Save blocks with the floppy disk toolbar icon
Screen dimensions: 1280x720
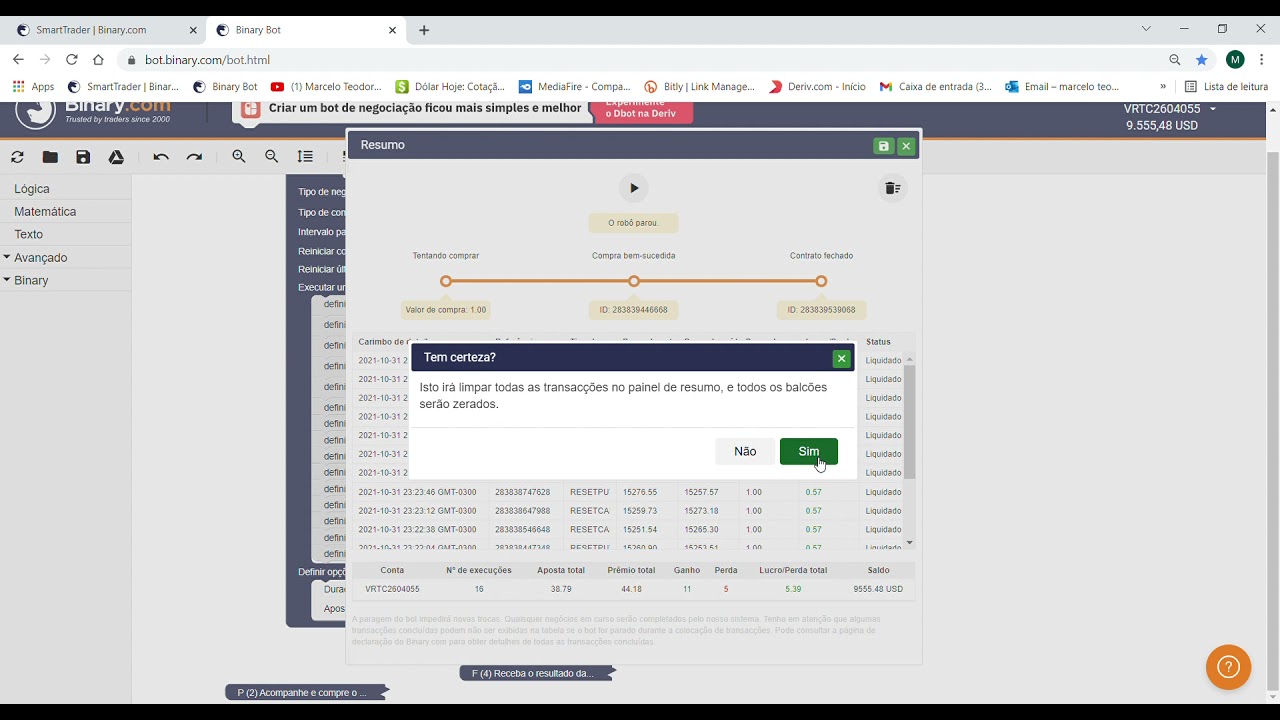[x=83, y=157]
